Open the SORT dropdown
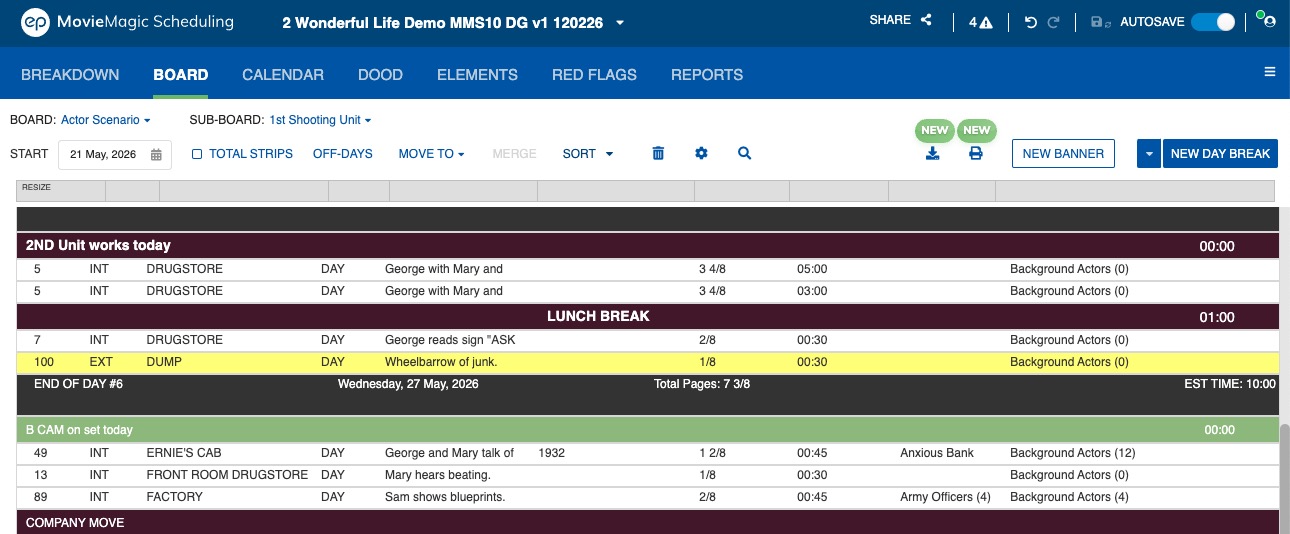Viewport: 1290px width, 534px height. tap(588, 154)
